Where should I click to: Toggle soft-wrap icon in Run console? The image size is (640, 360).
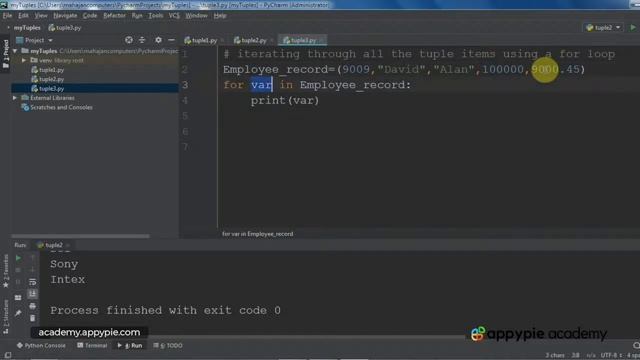click(33, 282)
